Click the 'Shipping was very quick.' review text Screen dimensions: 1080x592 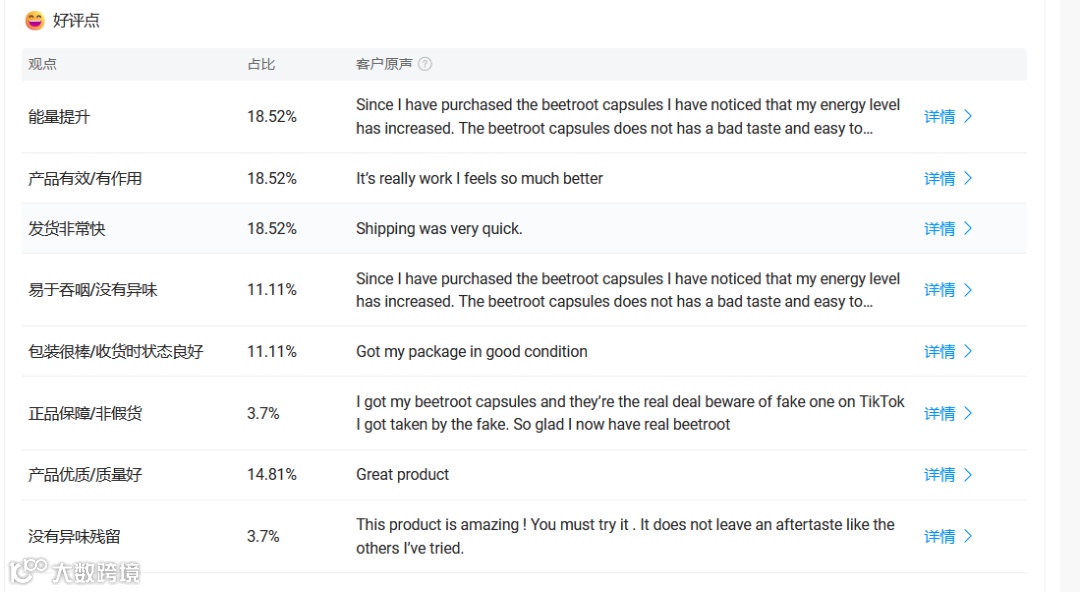439,229
